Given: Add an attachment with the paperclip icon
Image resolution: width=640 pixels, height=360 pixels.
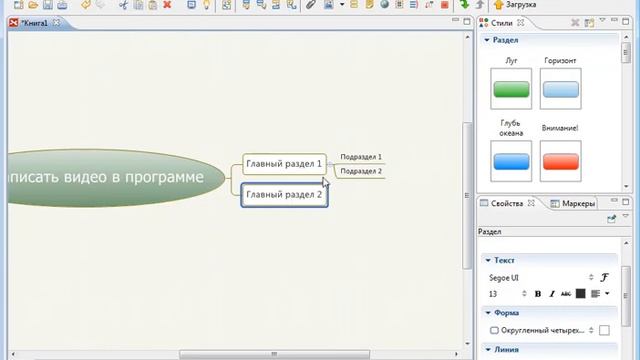Looking at the screenshot, I should pyautogui.click(x=311, y=5).
